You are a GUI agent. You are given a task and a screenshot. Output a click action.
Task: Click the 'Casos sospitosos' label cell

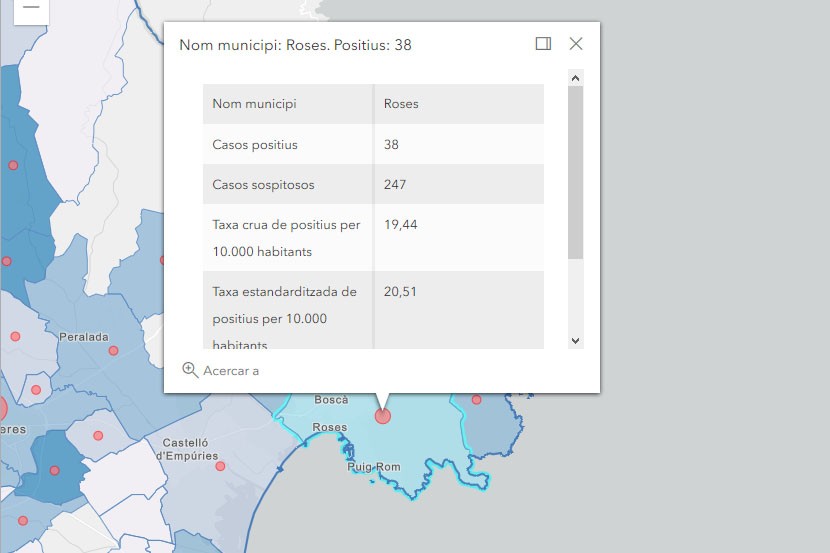click(x=288, y=184)
